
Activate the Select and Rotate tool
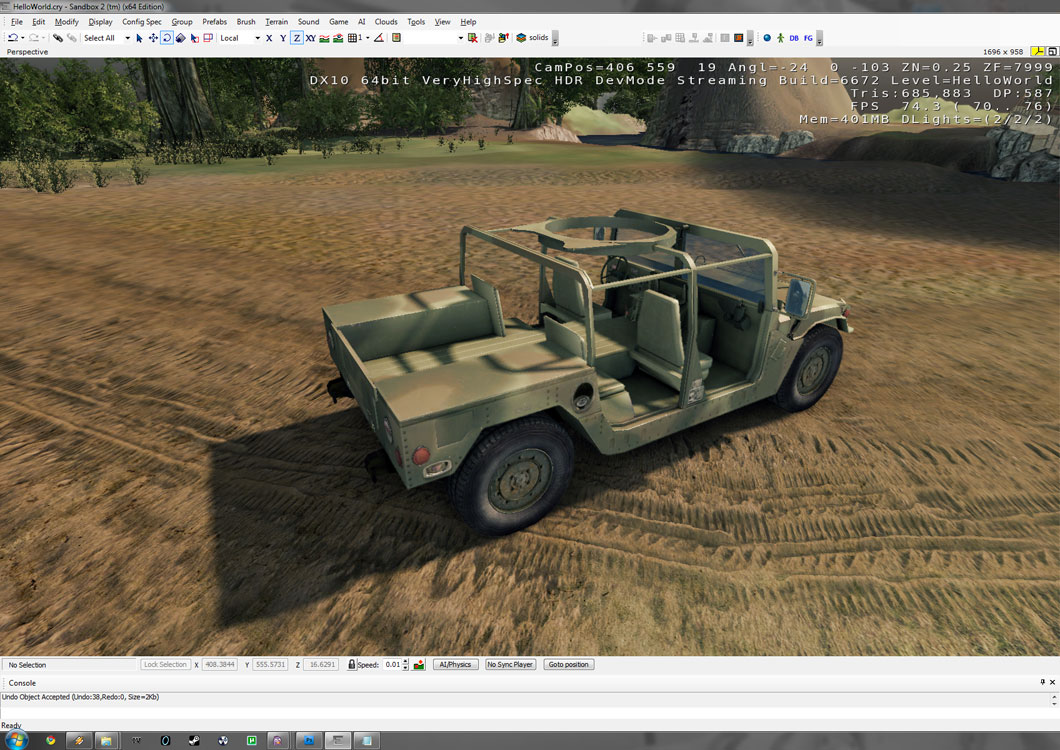[167, 38]
